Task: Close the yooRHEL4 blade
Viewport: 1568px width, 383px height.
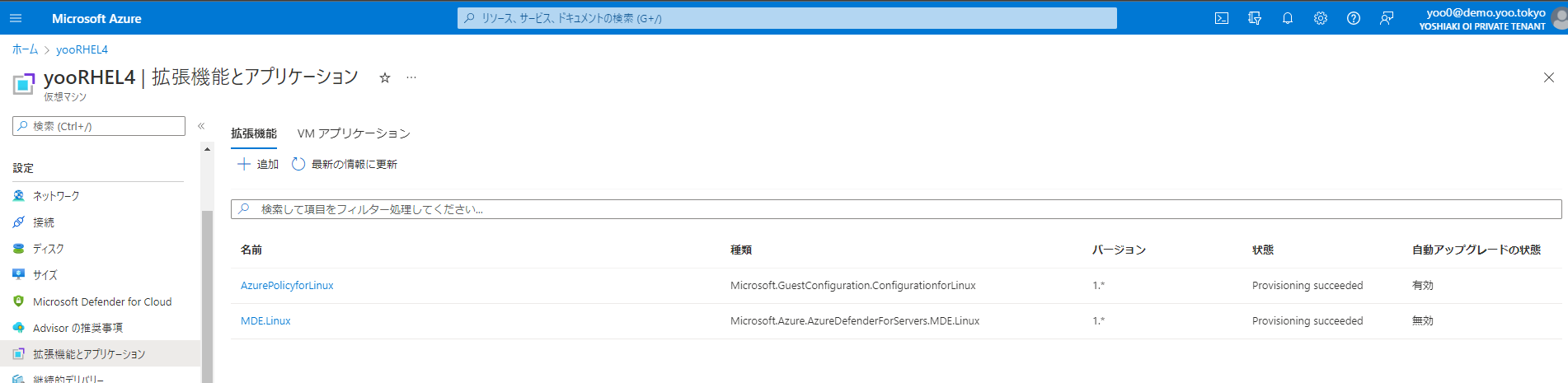Action: pyautogui.click(x=1548, y=77)
